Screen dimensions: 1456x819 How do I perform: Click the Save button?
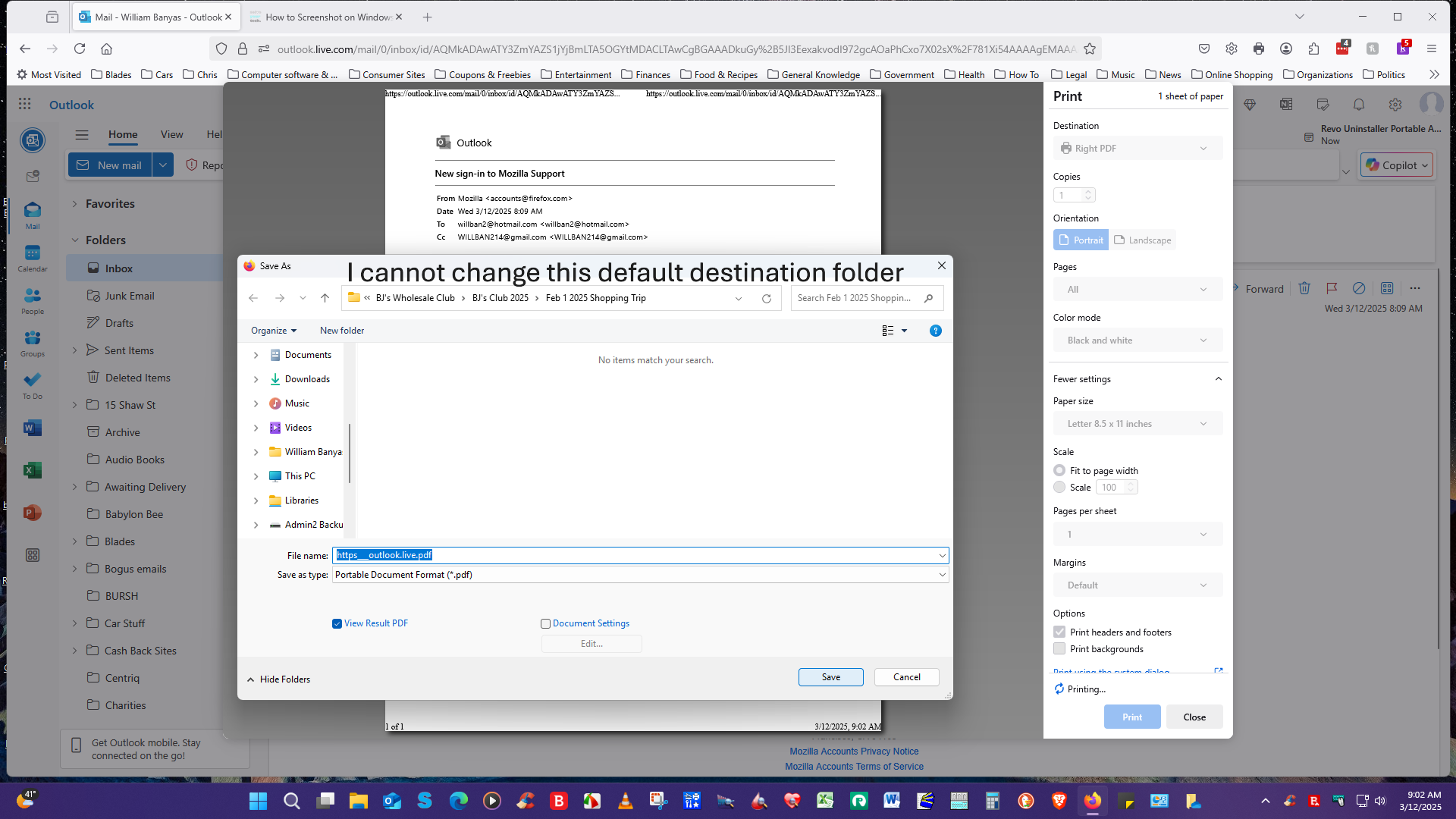(830, 677)
